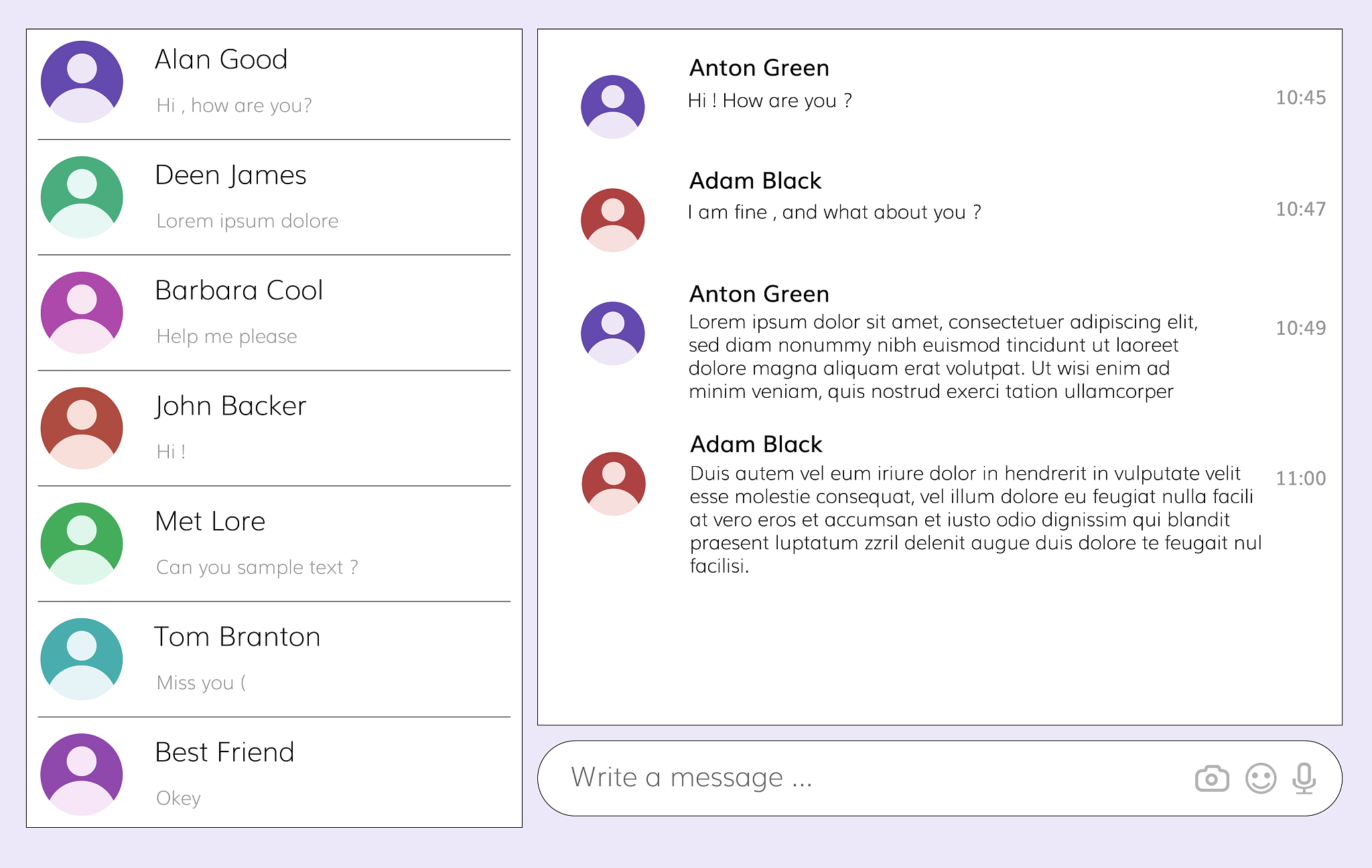Click the 10:49 message timestamp
The height and width of the screenshot is (868, 1372).
point(1300,328)
